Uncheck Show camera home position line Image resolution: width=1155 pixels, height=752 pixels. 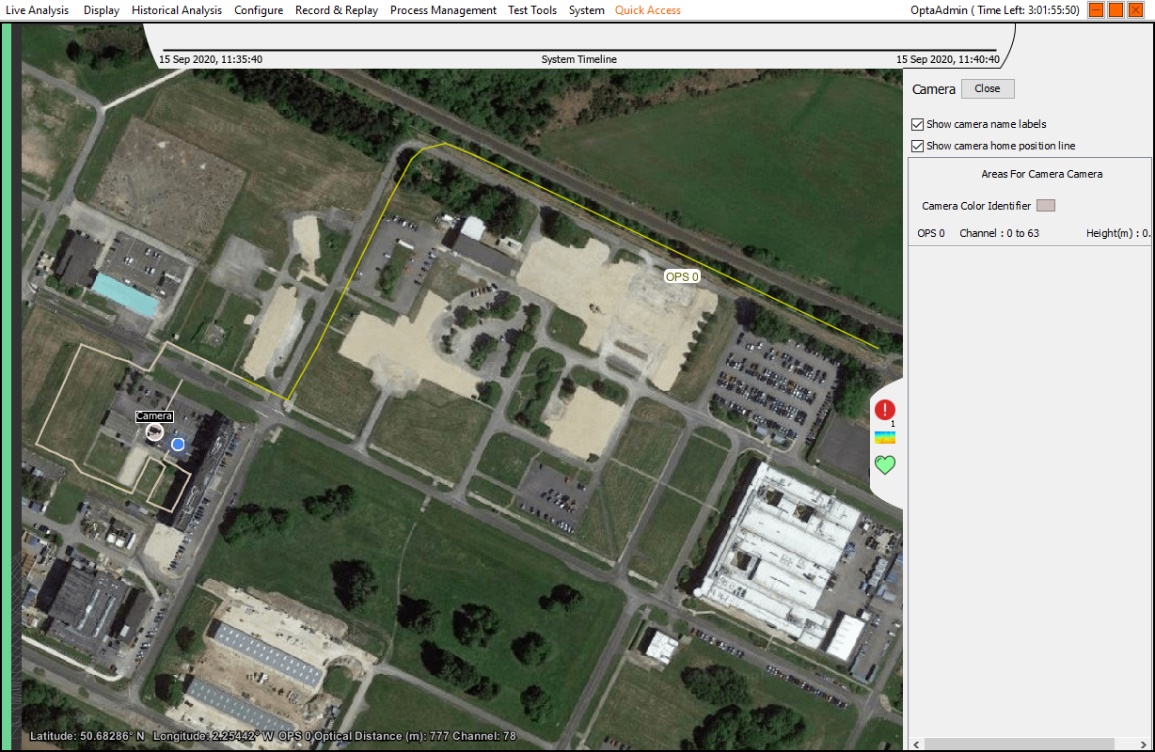918,146
